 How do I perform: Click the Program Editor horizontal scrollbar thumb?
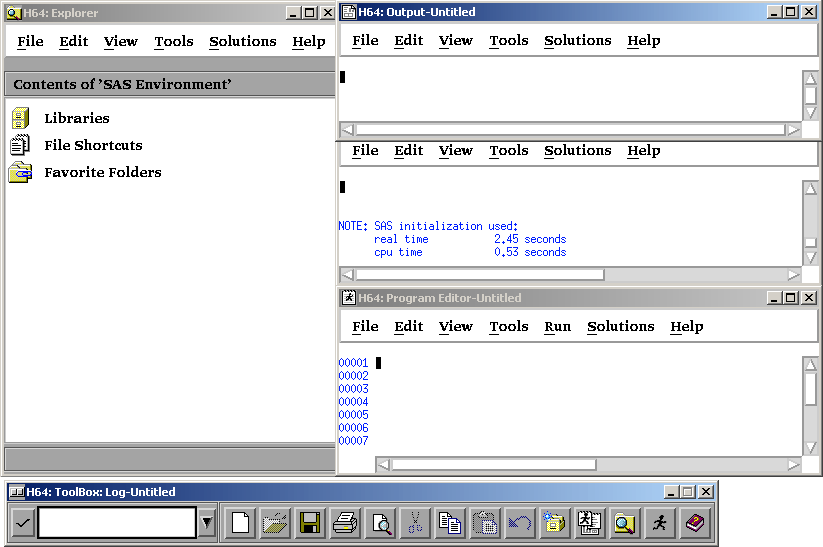(x=493, y=465)
